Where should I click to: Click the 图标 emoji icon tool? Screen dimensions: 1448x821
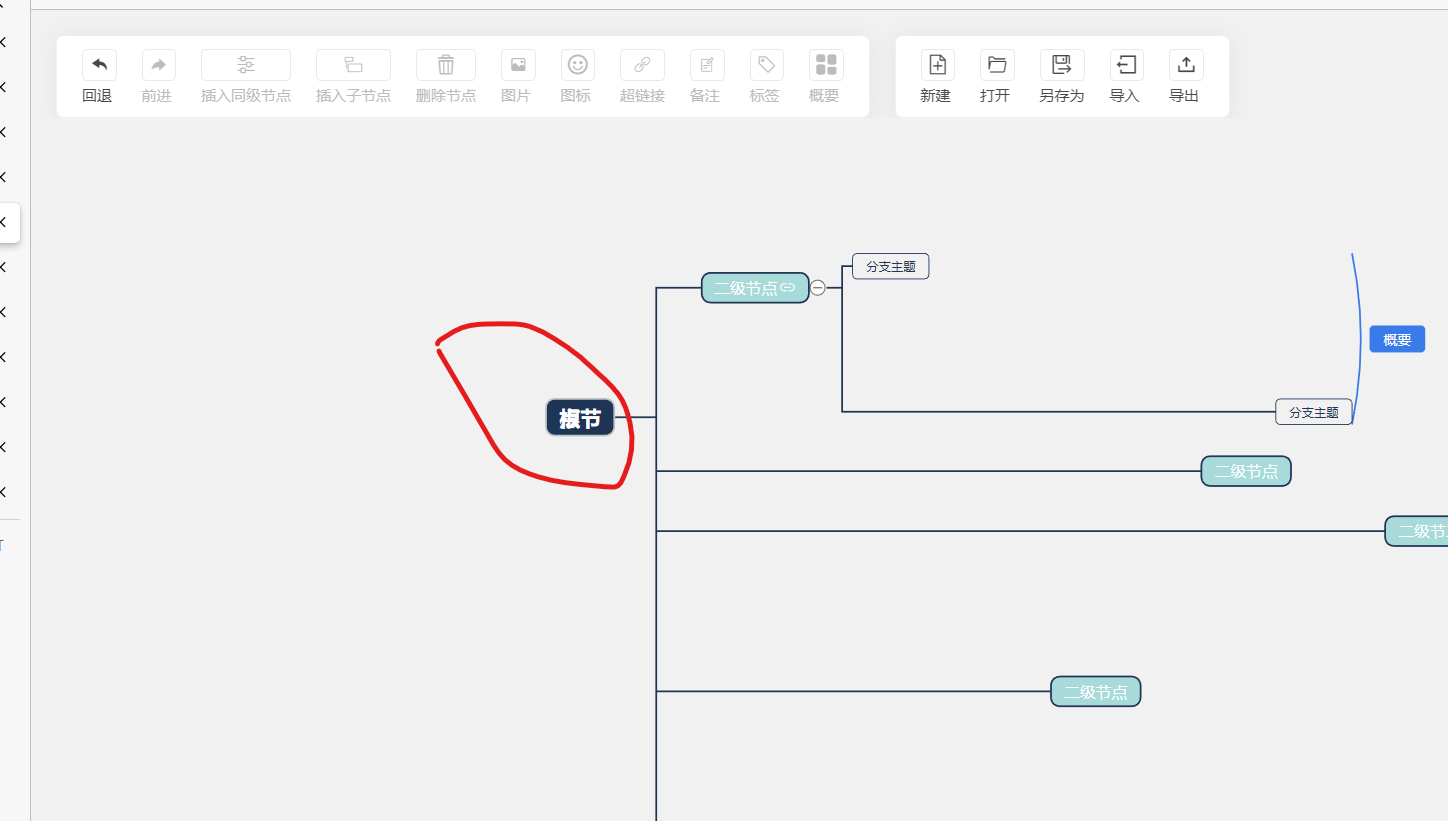(x=576, y=64)
